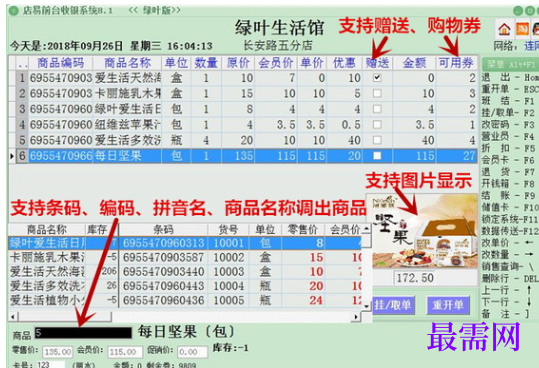Viewport: 539px width, 368px height.
Task: Tick the 赠送 checkbox for row 5
Action: coord(377,140)
